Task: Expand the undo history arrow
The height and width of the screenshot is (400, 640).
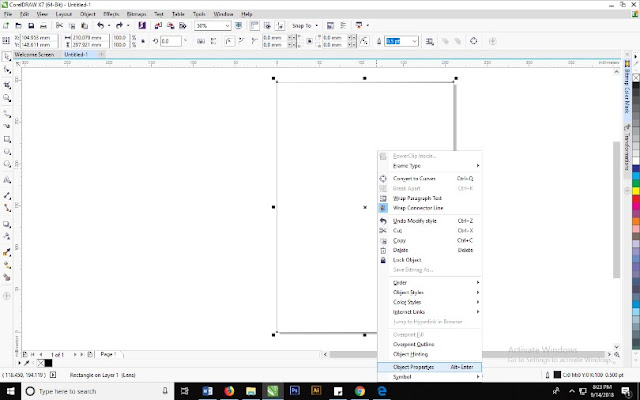Action: [109, 26]
